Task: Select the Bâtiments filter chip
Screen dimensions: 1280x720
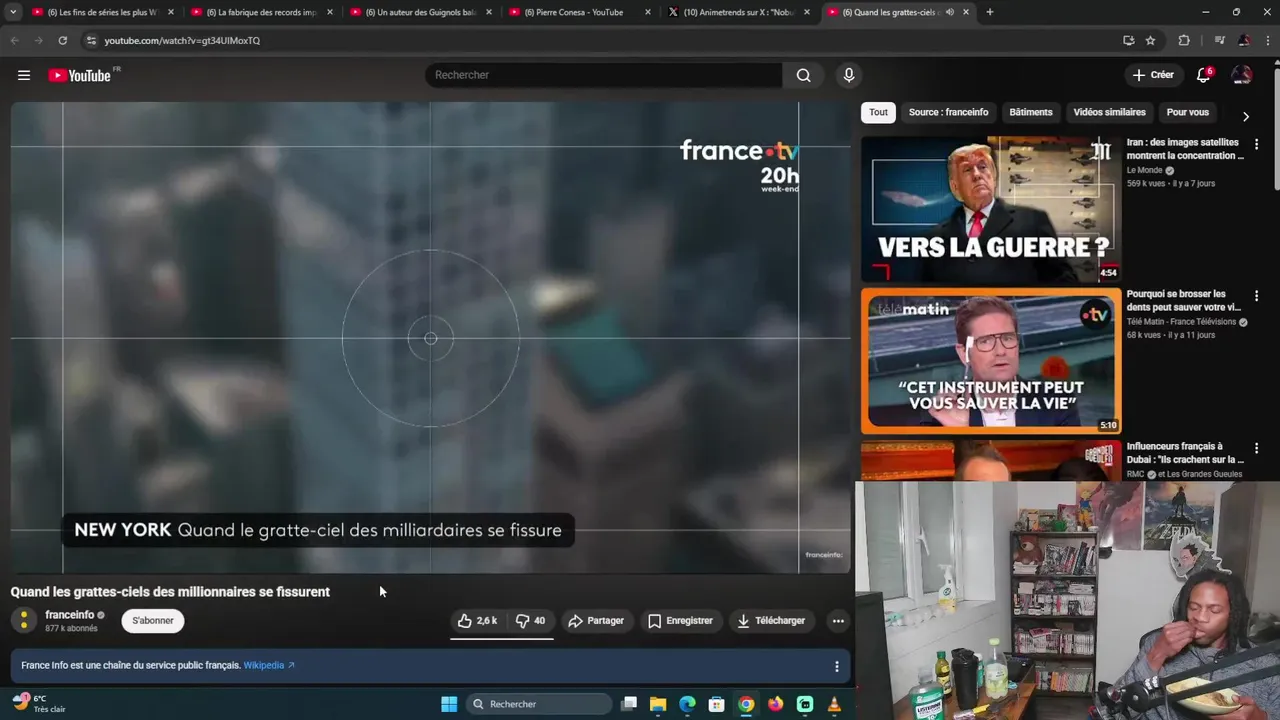Action: (x=1031, y=112)
